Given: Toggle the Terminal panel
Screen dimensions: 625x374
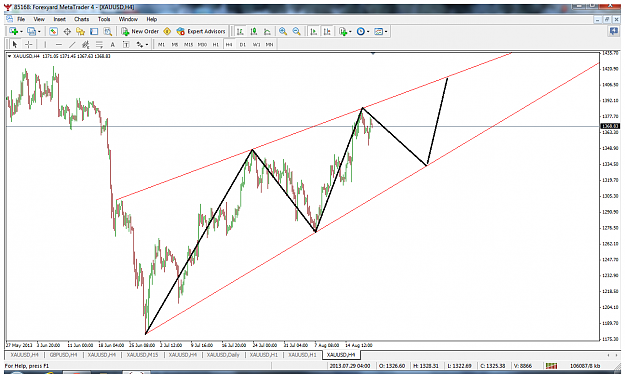Looking at the screenshot, I should [x=94, y=31].
